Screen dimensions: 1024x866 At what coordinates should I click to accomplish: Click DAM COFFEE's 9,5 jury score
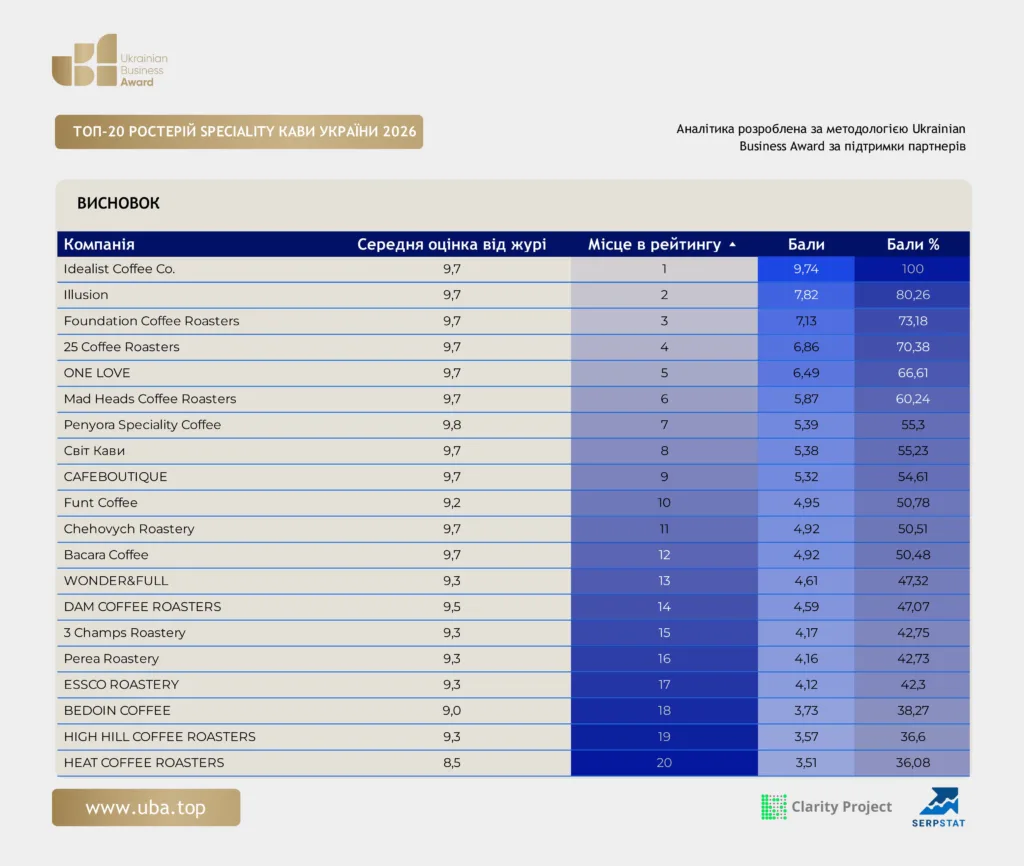click(x=451, y=607)
